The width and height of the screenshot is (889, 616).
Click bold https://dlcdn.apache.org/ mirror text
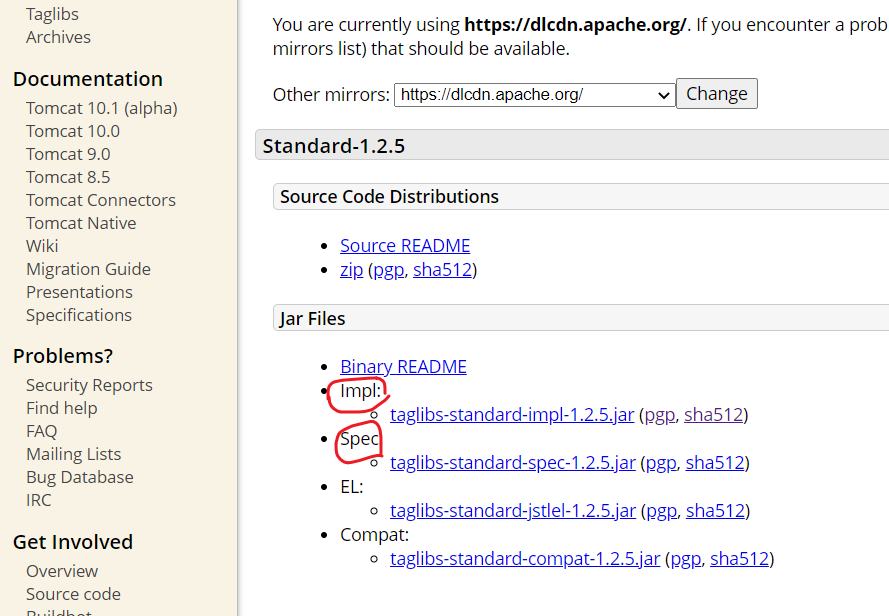click(575, 25)
